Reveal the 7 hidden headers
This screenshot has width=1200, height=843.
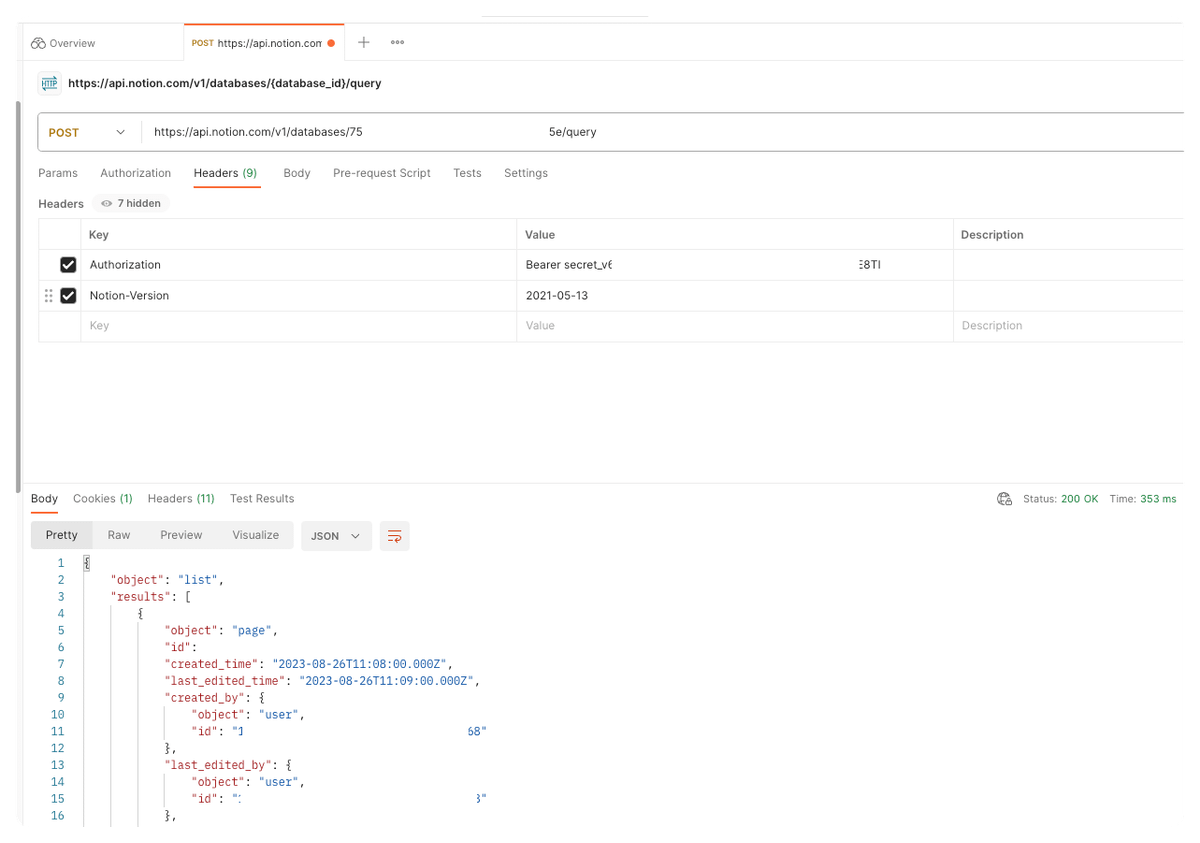pos(130,203)
